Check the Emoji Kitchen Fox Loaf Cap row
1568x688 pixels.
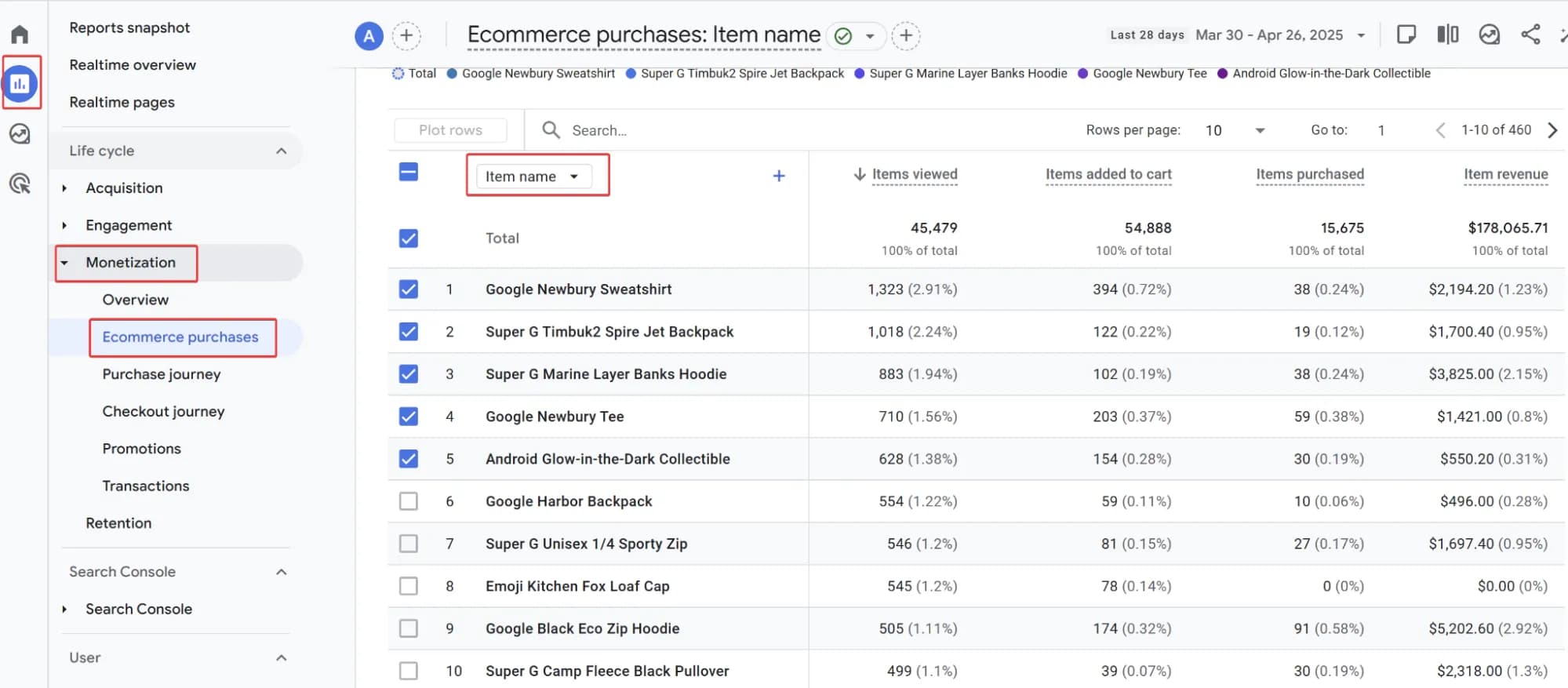click(x=409, y=585)
